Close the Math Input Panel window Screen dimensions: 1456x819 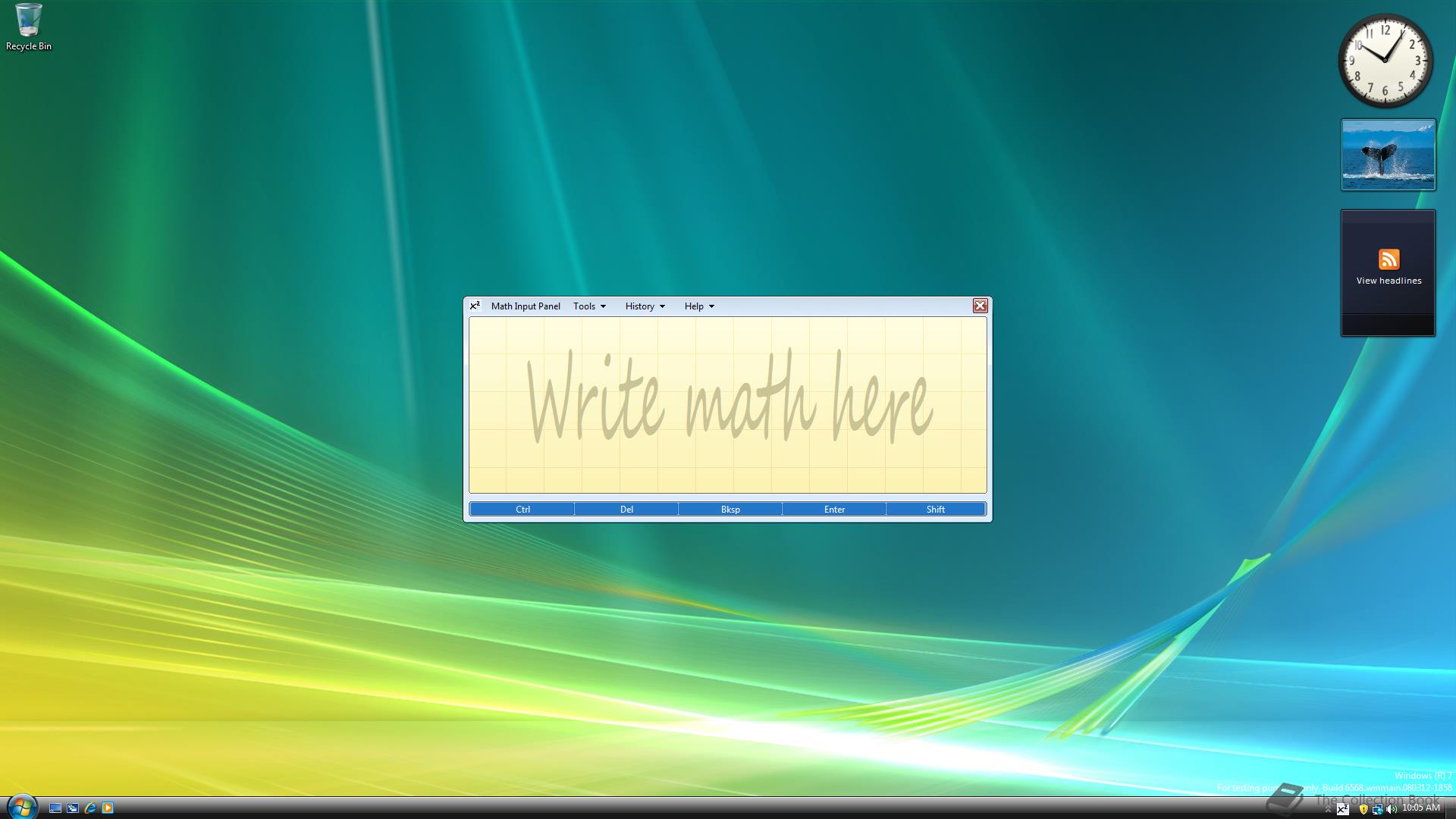[x=980, y=306]
